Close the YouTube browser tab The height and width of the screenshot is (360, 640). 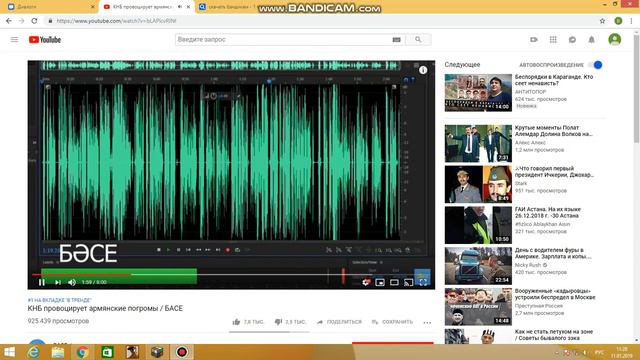point(188,7)
